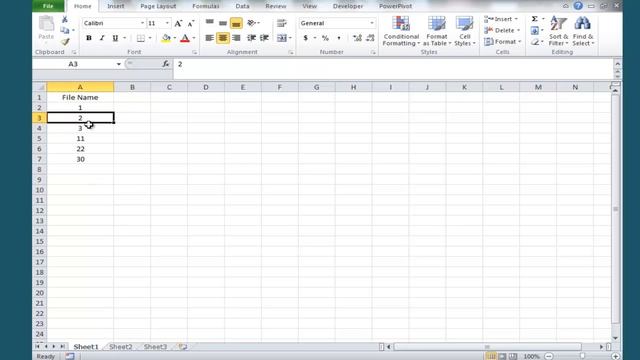Click the Delete cells button
Viewport: 640px width, 360px height.
coord(502,30)
